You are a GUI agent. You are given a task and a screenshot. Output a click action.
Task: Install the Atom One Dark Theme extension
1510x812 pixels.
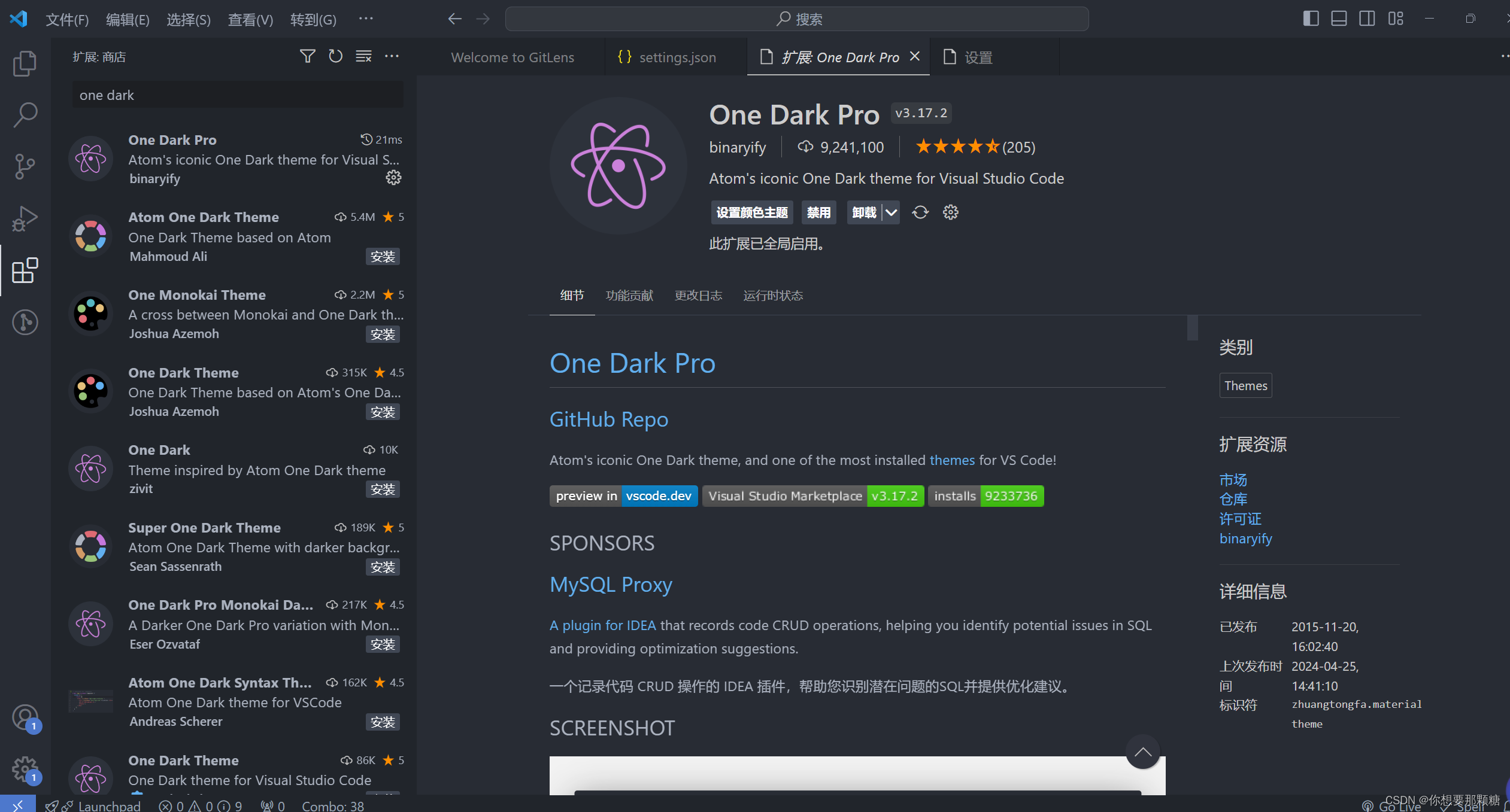(x=383, y=256)
